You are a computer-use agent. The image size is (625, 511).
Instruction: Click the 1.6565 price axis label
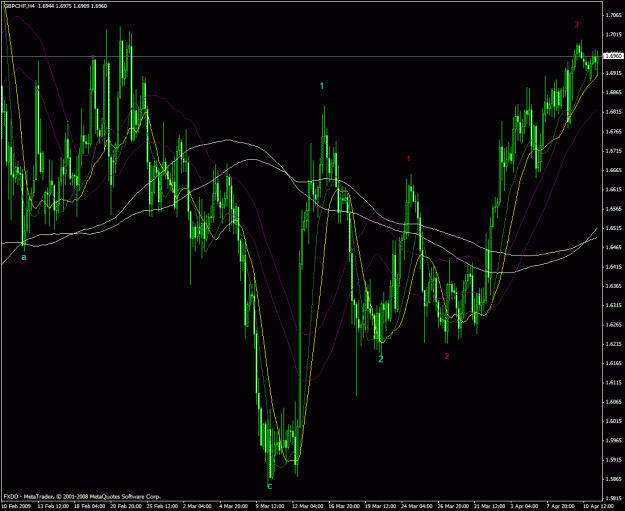click(613, 208)
